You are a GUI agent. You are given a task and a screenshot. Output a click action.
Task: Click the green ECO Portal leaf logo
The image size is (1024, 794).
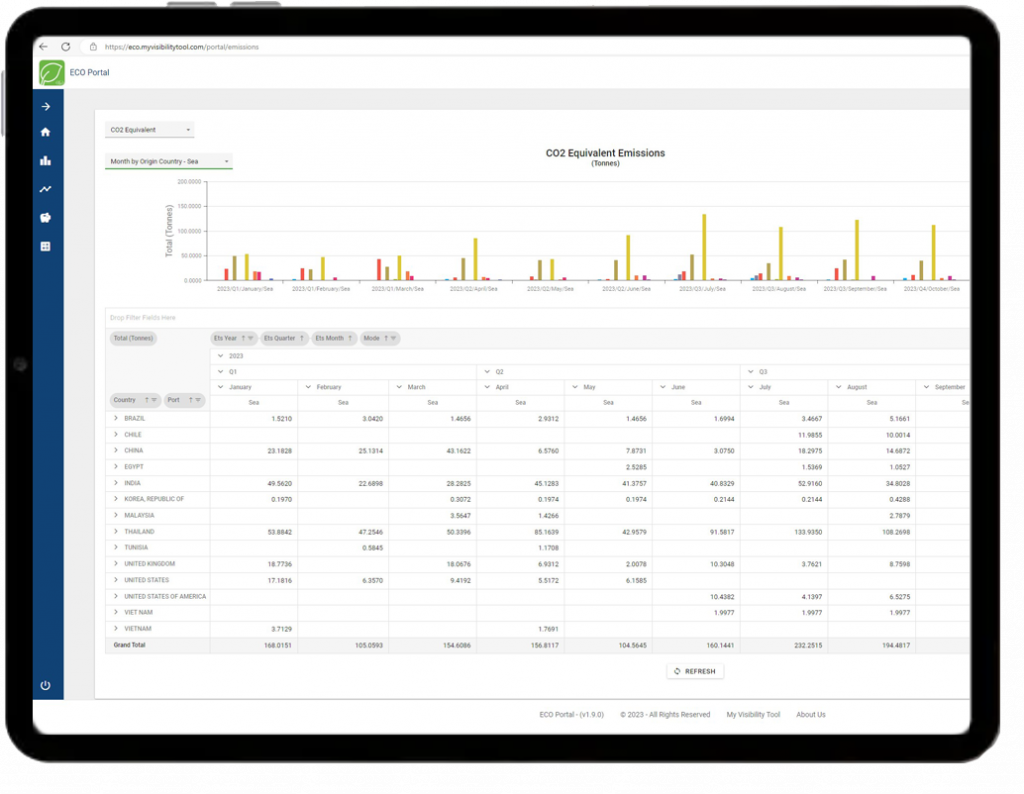point(51,73)
